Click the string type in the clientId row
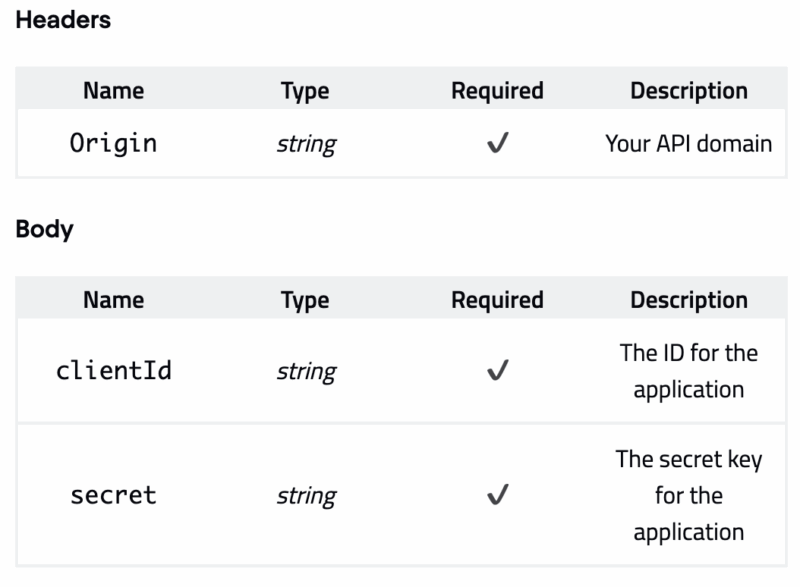The height and width of the screenshot is (587, 800). pyautogui.click(x=306, y=372)
